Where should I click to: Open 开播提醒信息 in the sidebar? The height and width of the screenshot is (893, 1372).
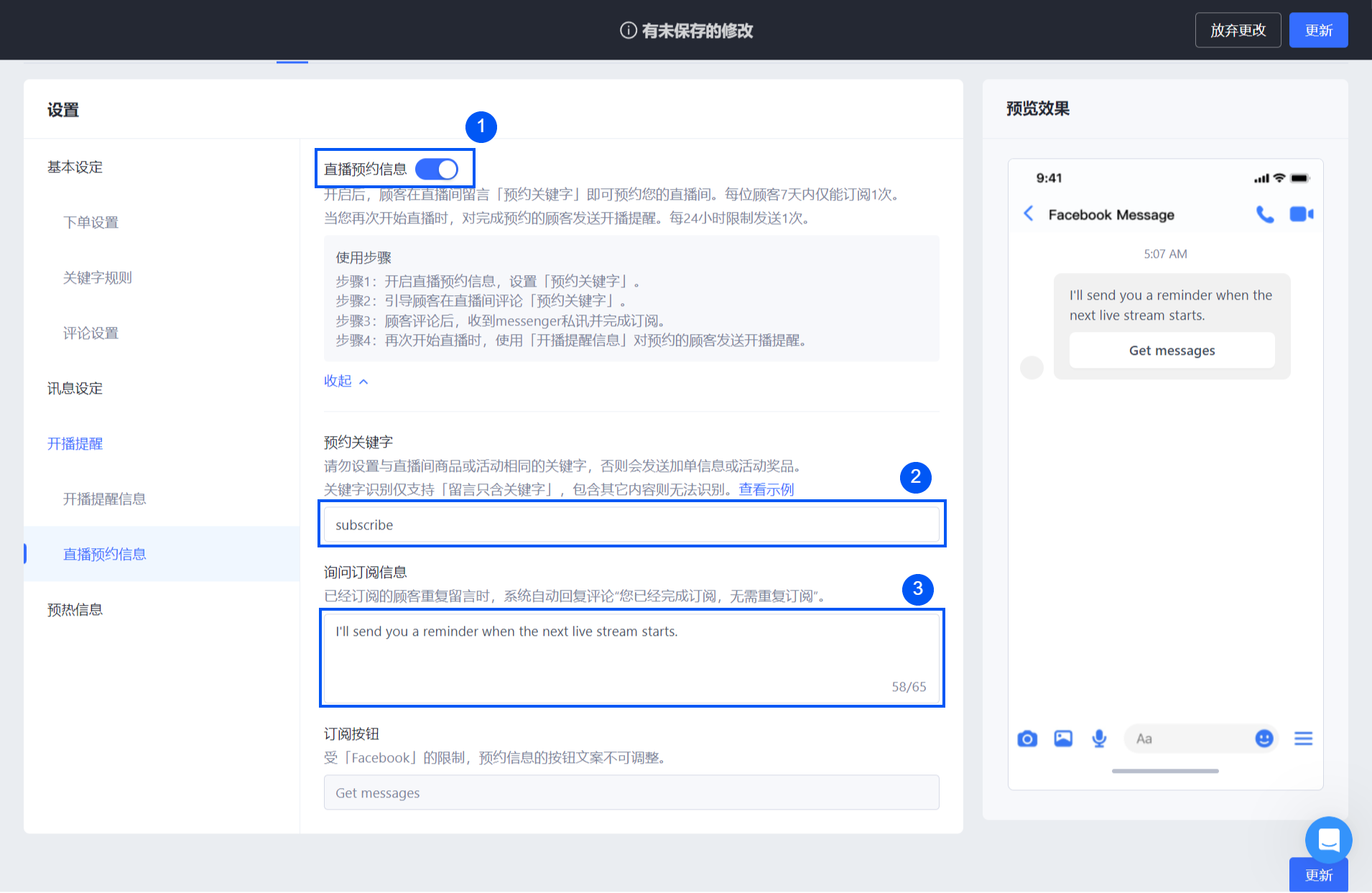click(104, 499)
